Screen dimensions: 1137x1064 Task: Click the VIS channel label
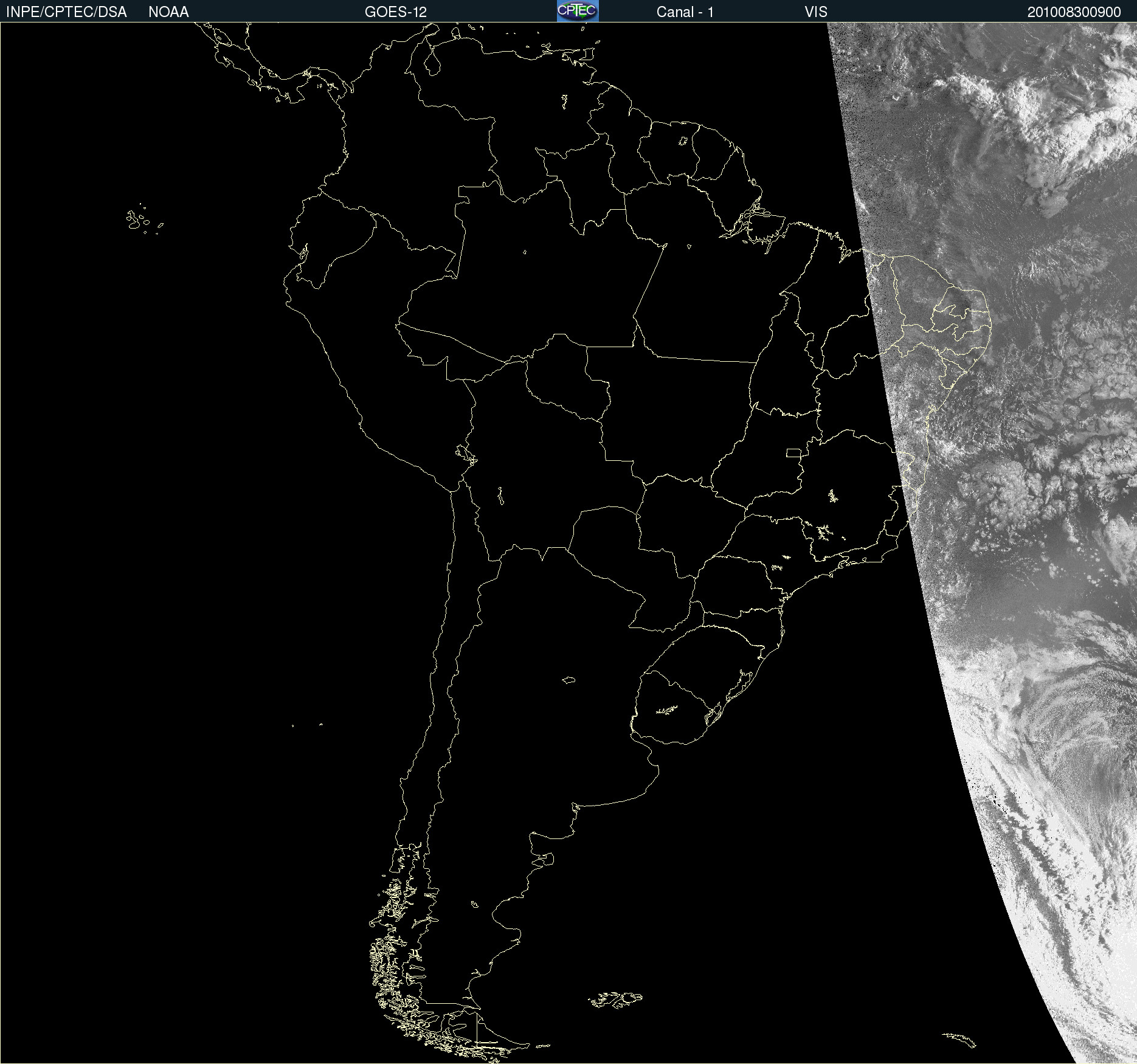[816, 12]
